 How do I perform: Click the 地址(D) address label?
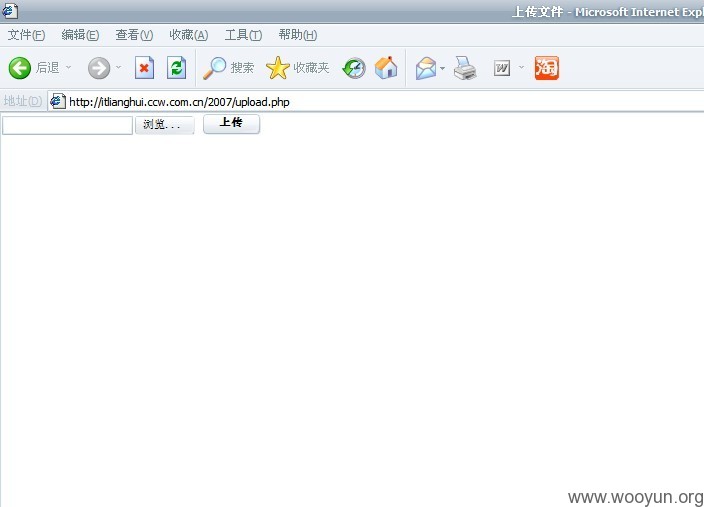[22, 101]
